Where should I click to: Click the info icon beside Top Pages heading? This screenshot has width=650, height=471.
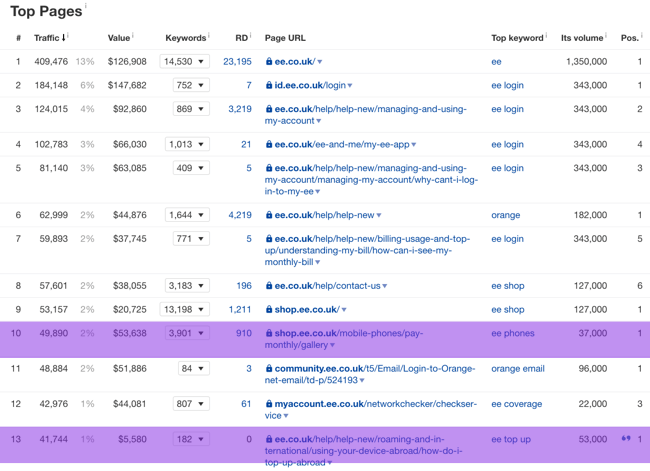tap(86, 7)
